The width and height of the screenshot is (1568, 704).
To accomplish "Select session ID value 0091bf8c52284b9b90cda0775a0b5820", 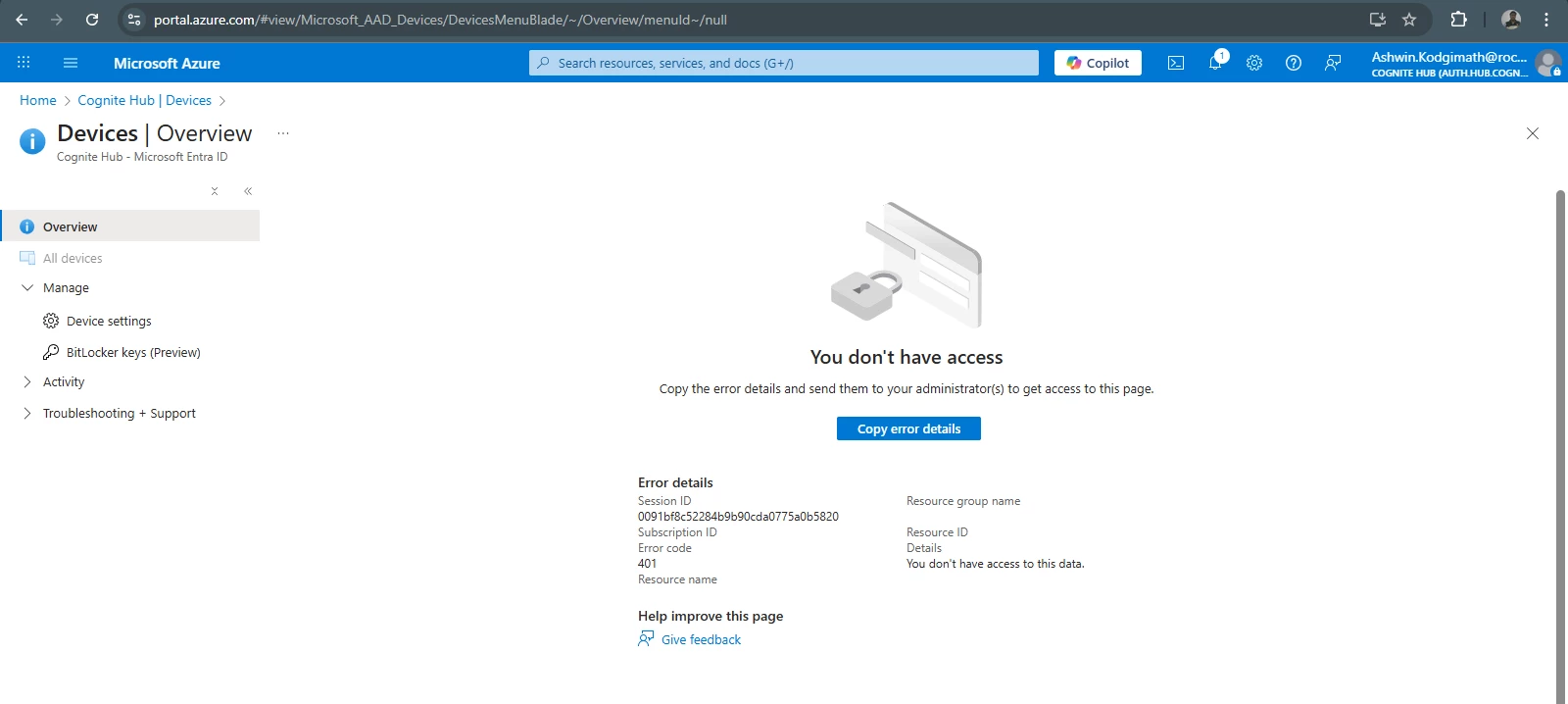I will [x=738, y=517].
